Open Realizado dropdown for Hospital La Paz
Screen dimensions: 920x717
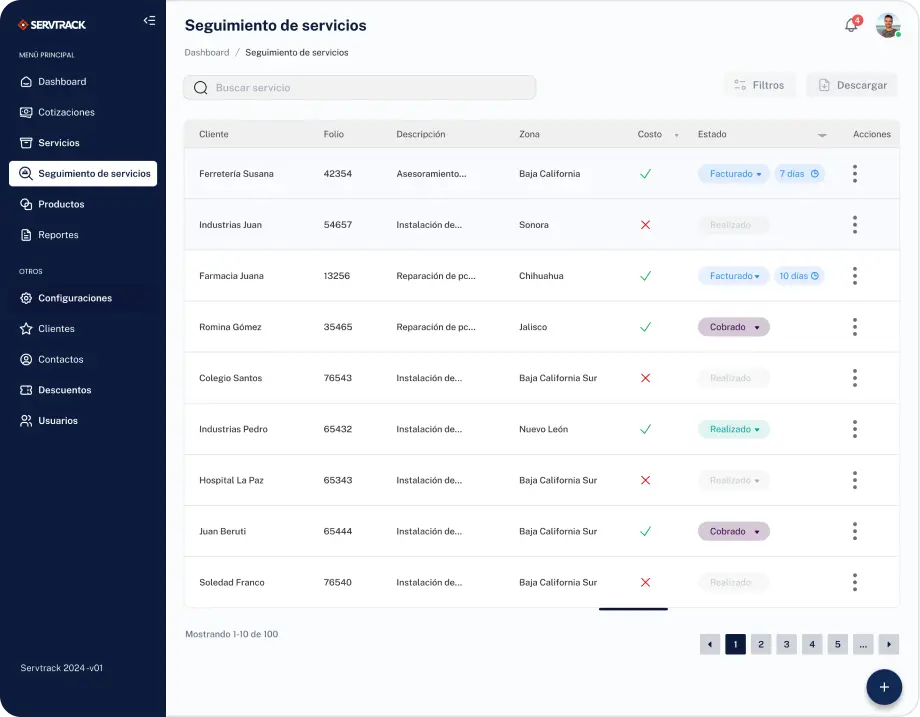coord(733,480)
